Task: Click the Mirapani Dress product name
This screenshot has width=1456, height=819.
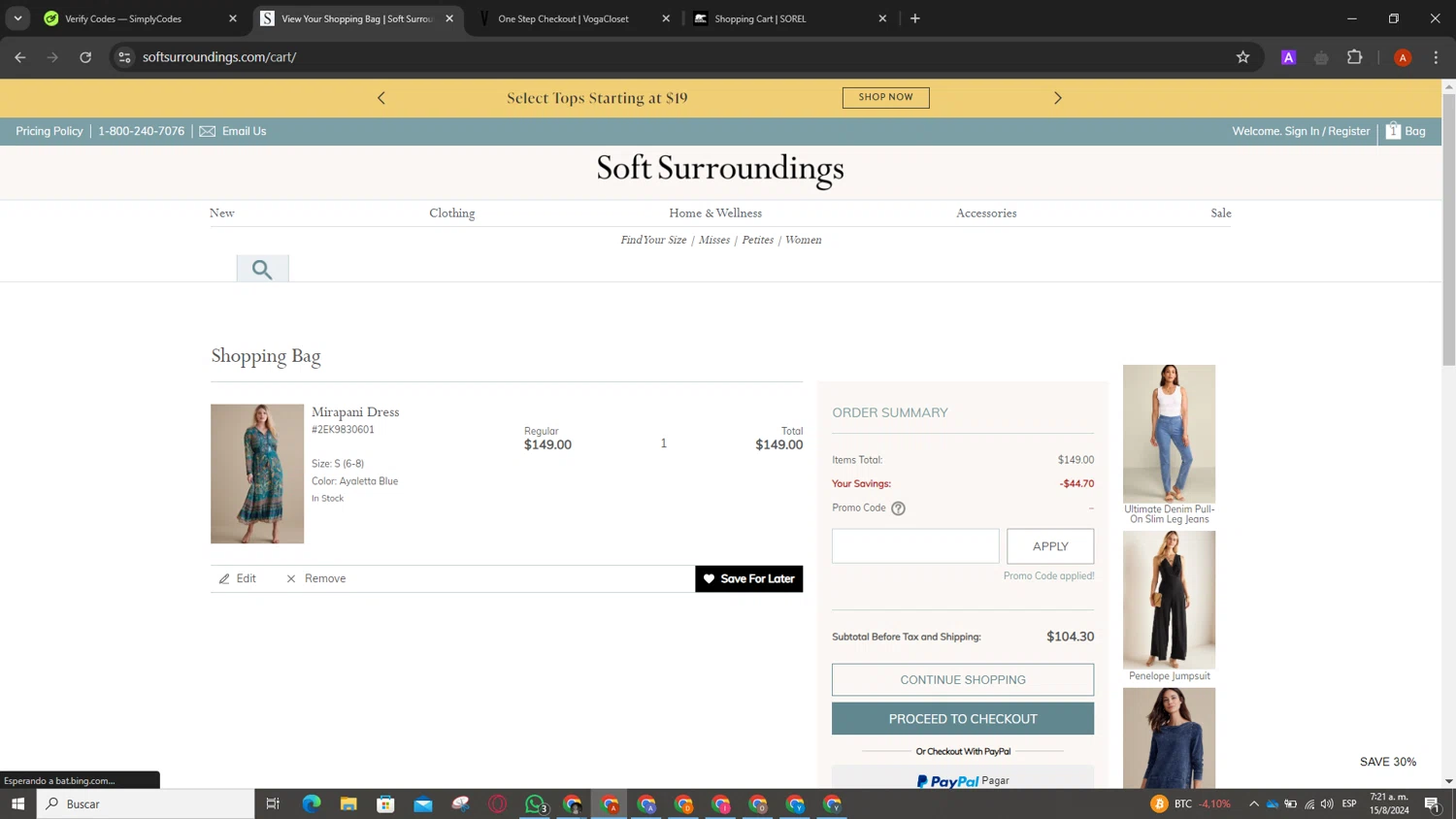Action: click(x=355, y=412)
